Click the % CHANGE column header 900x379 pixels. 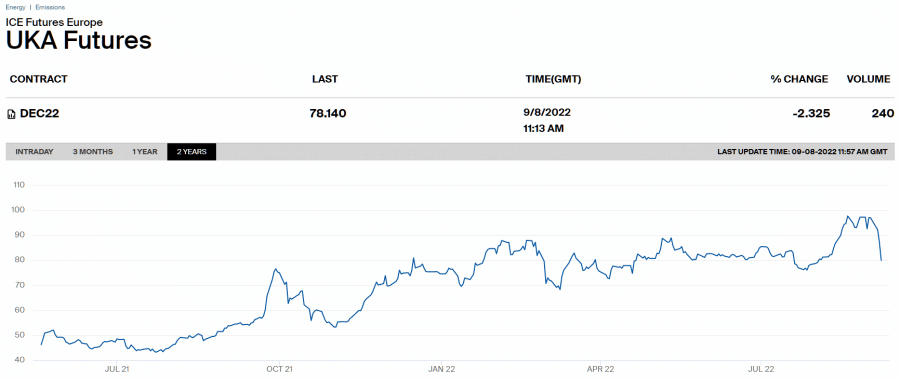click(799, 79)
